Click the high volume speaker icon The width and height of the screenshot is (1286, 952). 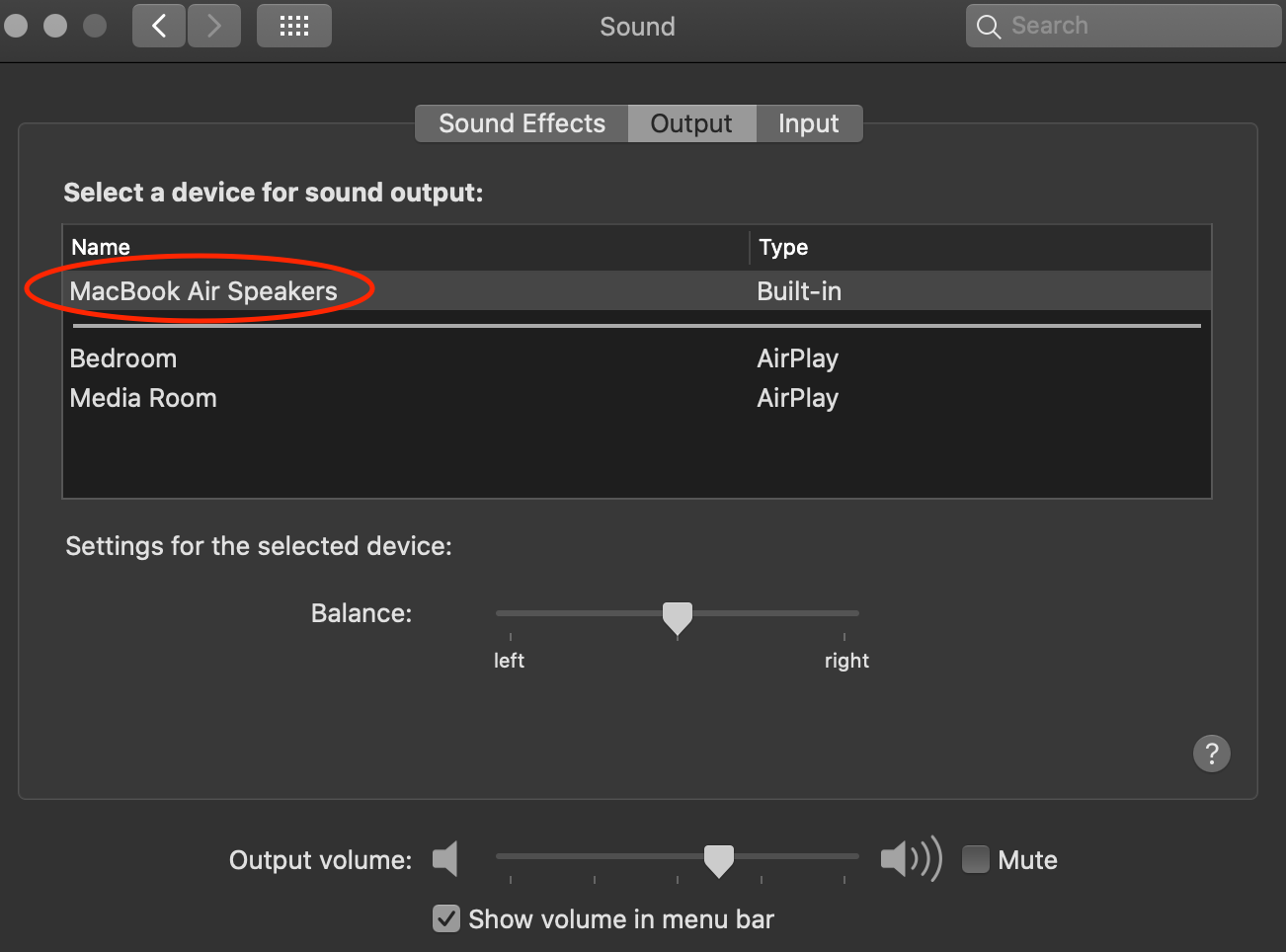point(909,859)
